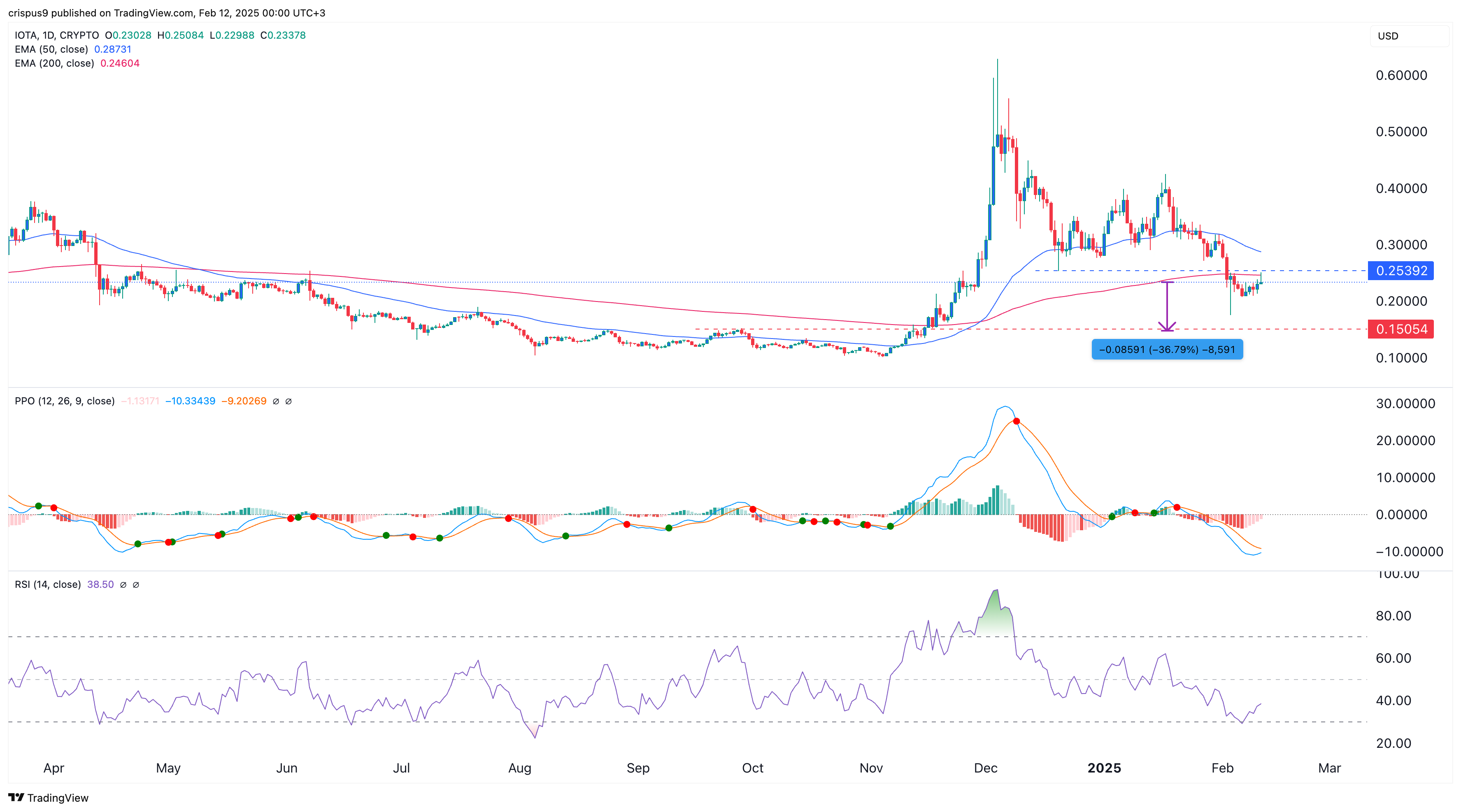The width and height of the screenshot is (1461, 812).
Task: Click the PPO 20.00000 axis label
Action: tap(1405, 441)
